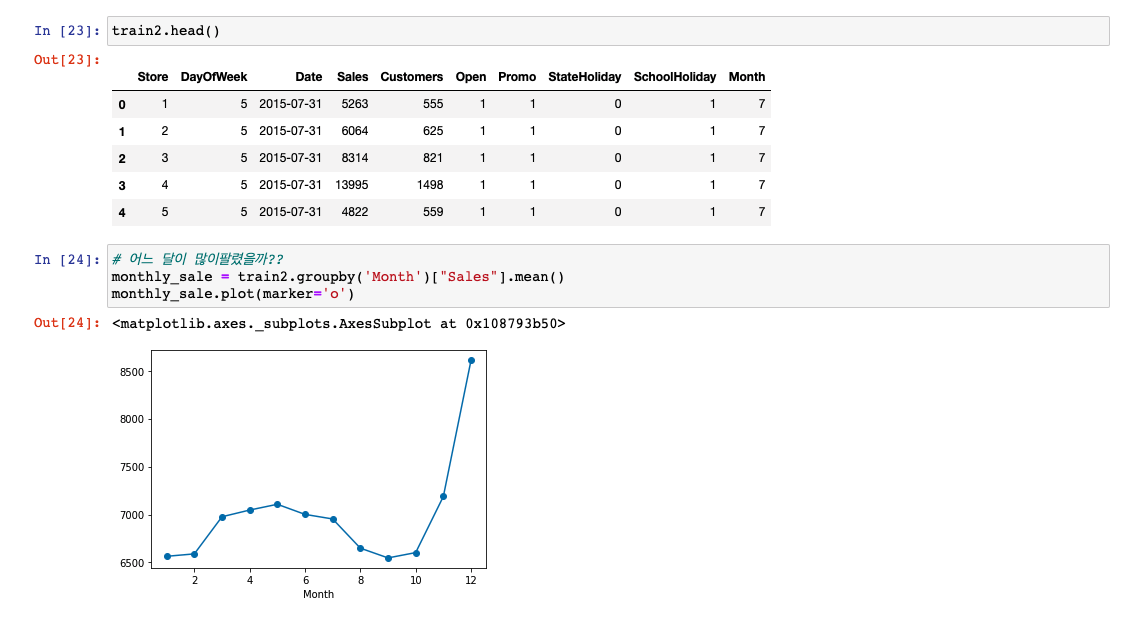Click Sales value 6064
This screenshot has height=617, width=1123.
[355, 131]
